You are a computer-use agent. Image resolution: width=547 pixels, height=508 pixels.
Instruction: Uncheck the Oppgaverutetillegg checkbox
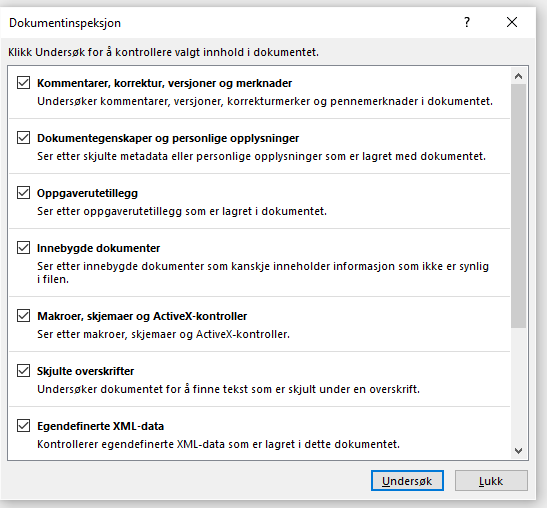pos(23,193)
